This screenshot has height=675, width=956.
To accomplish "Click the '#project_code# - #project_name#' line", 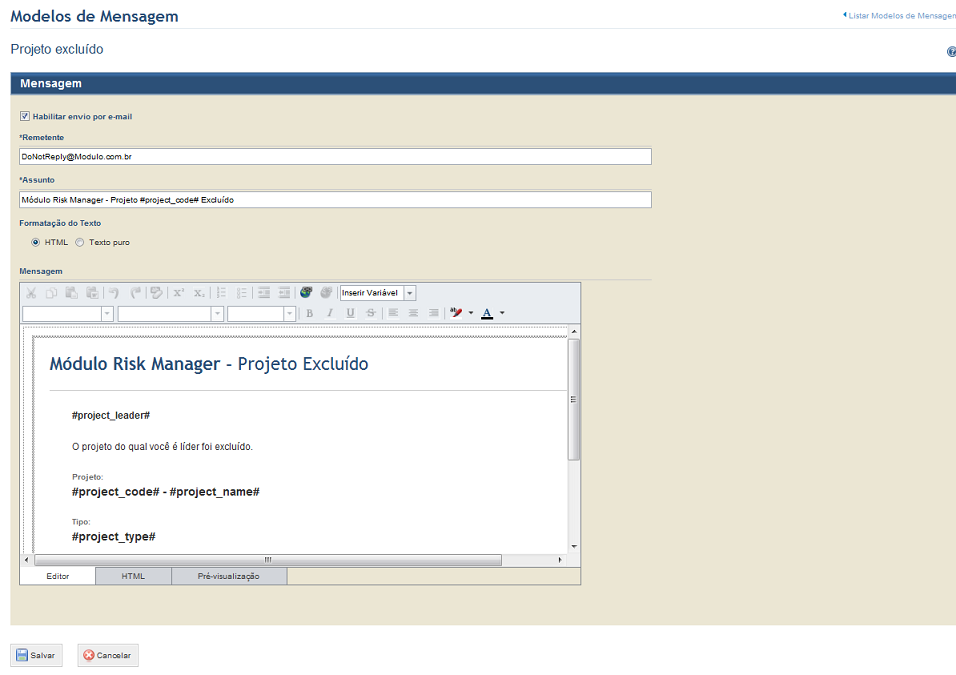I will tap(165, 492).
